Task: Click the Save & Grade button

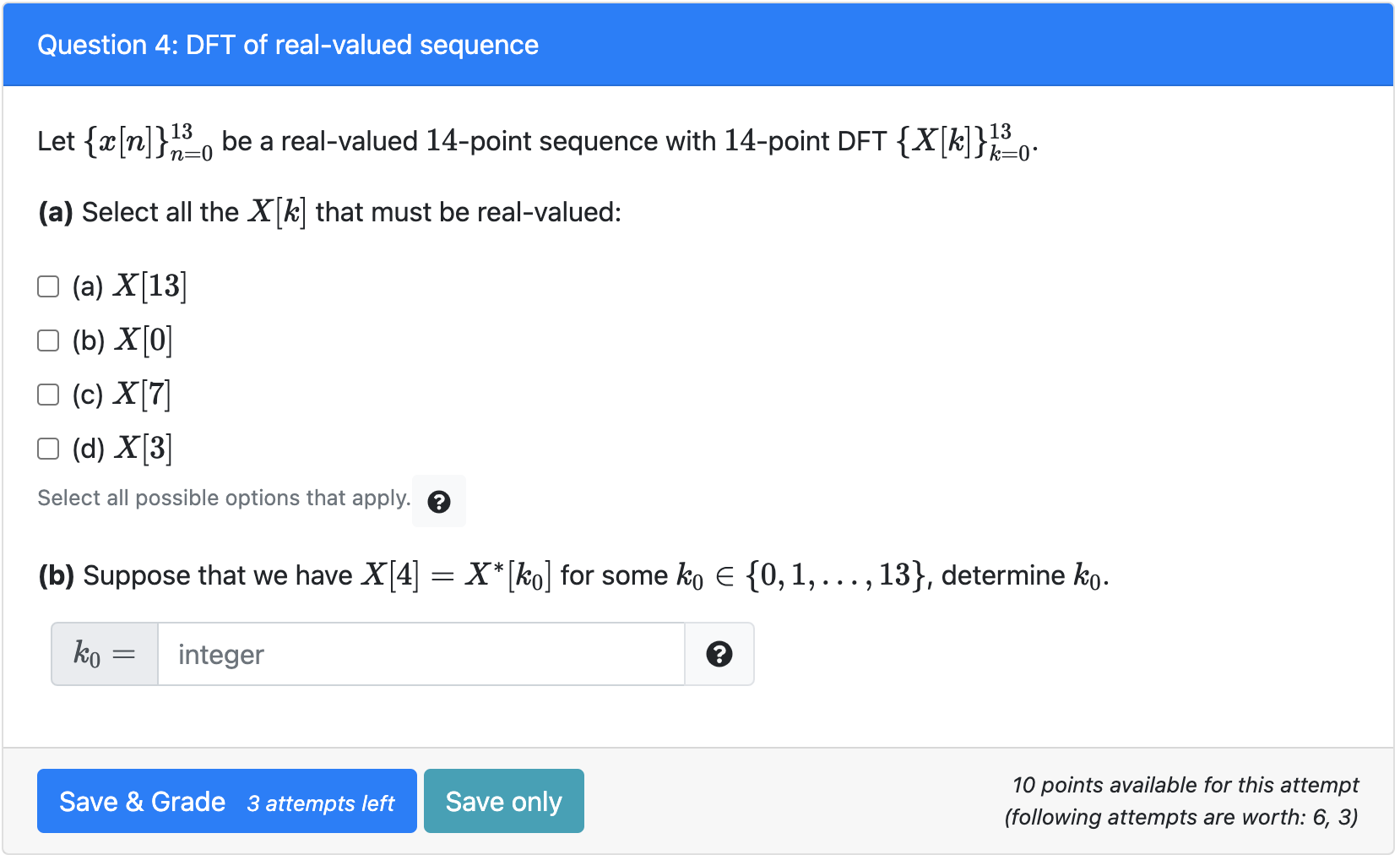Action: click(x=227, y=801)
